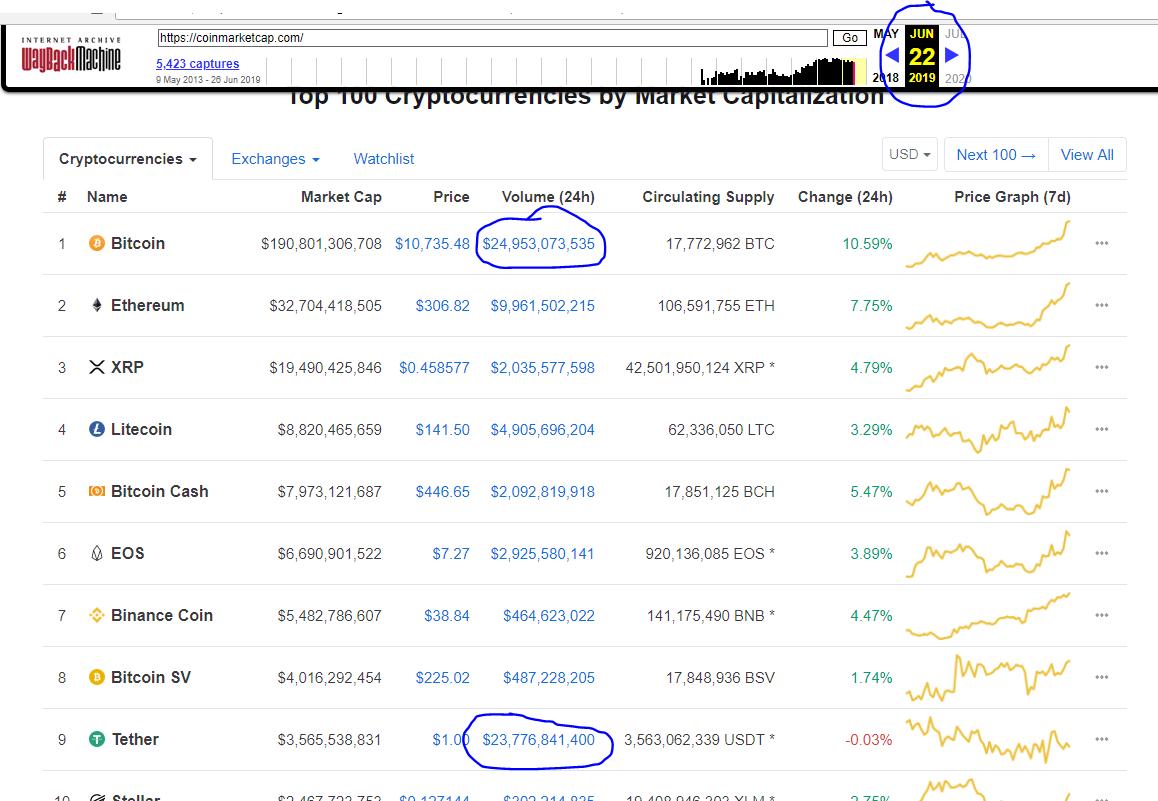Sort table by Name column header
The width and height of the screenshot is (1158, 801).
coord(107,197)
